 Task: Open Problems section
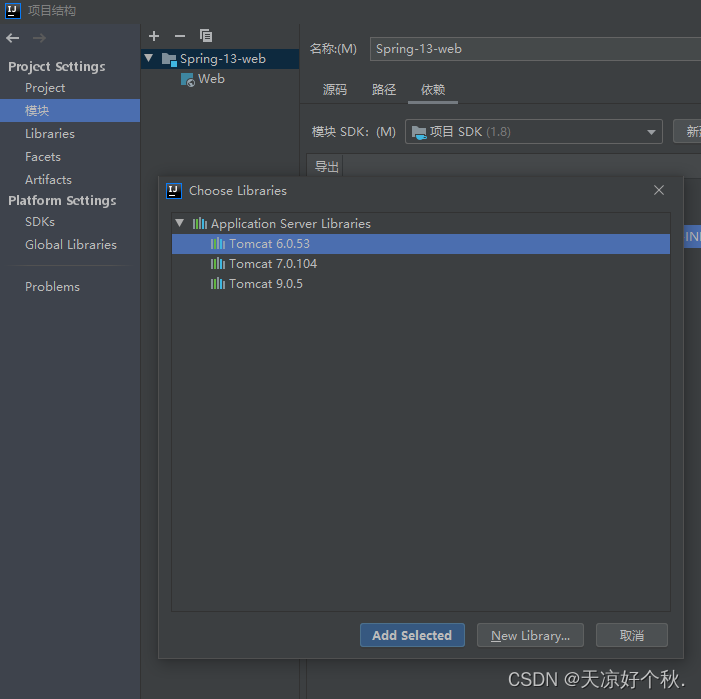point(52,287)
